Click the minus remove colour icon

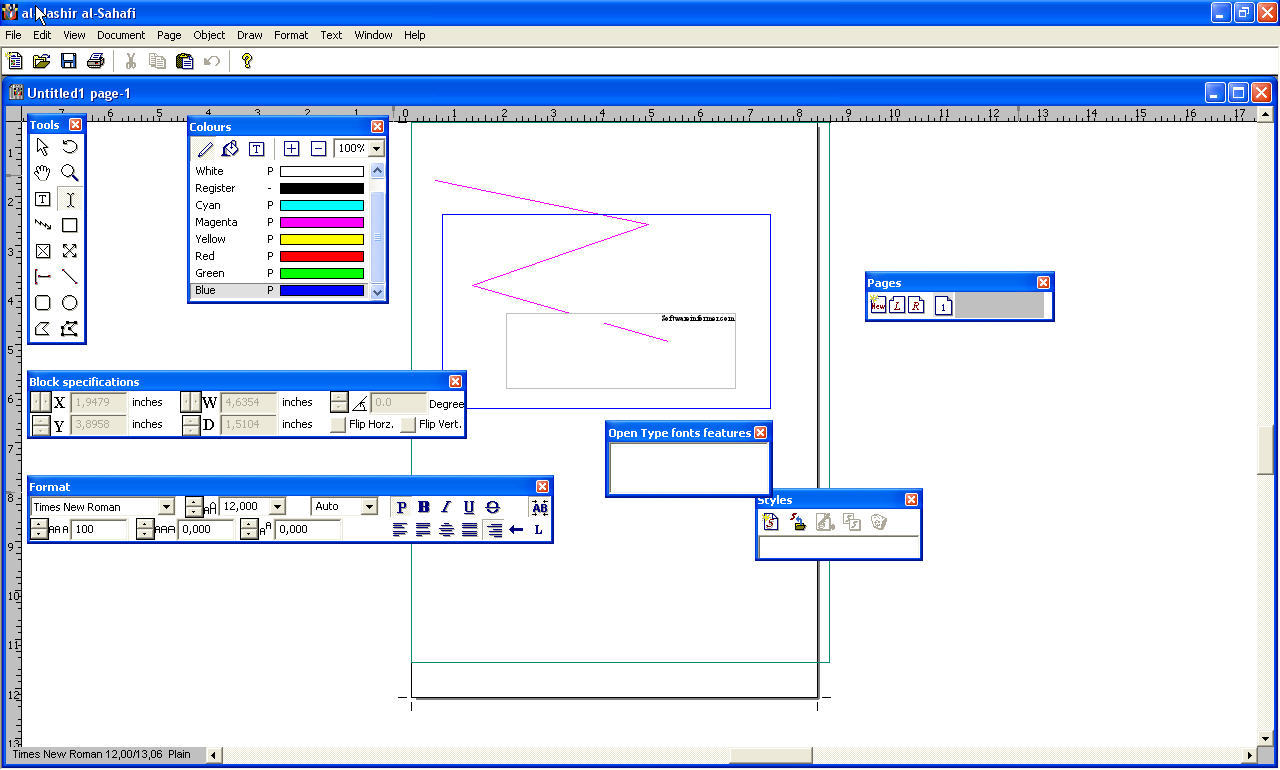point(318,148)
